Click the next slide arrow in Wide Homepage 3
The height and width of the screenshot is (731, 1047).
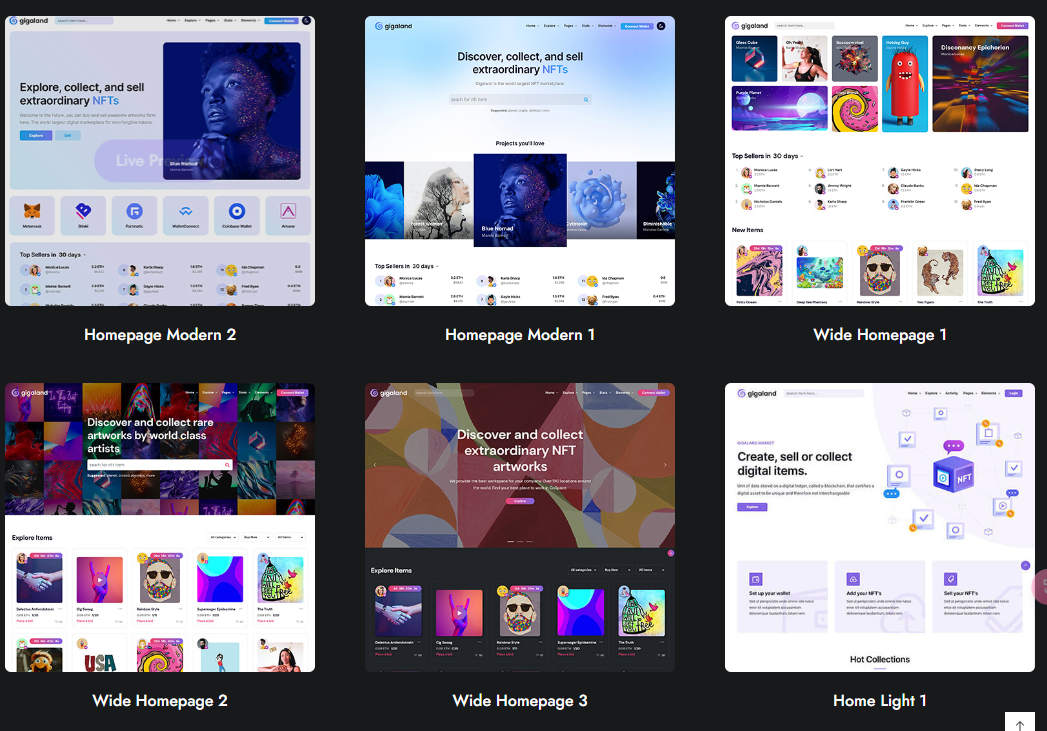665,465
